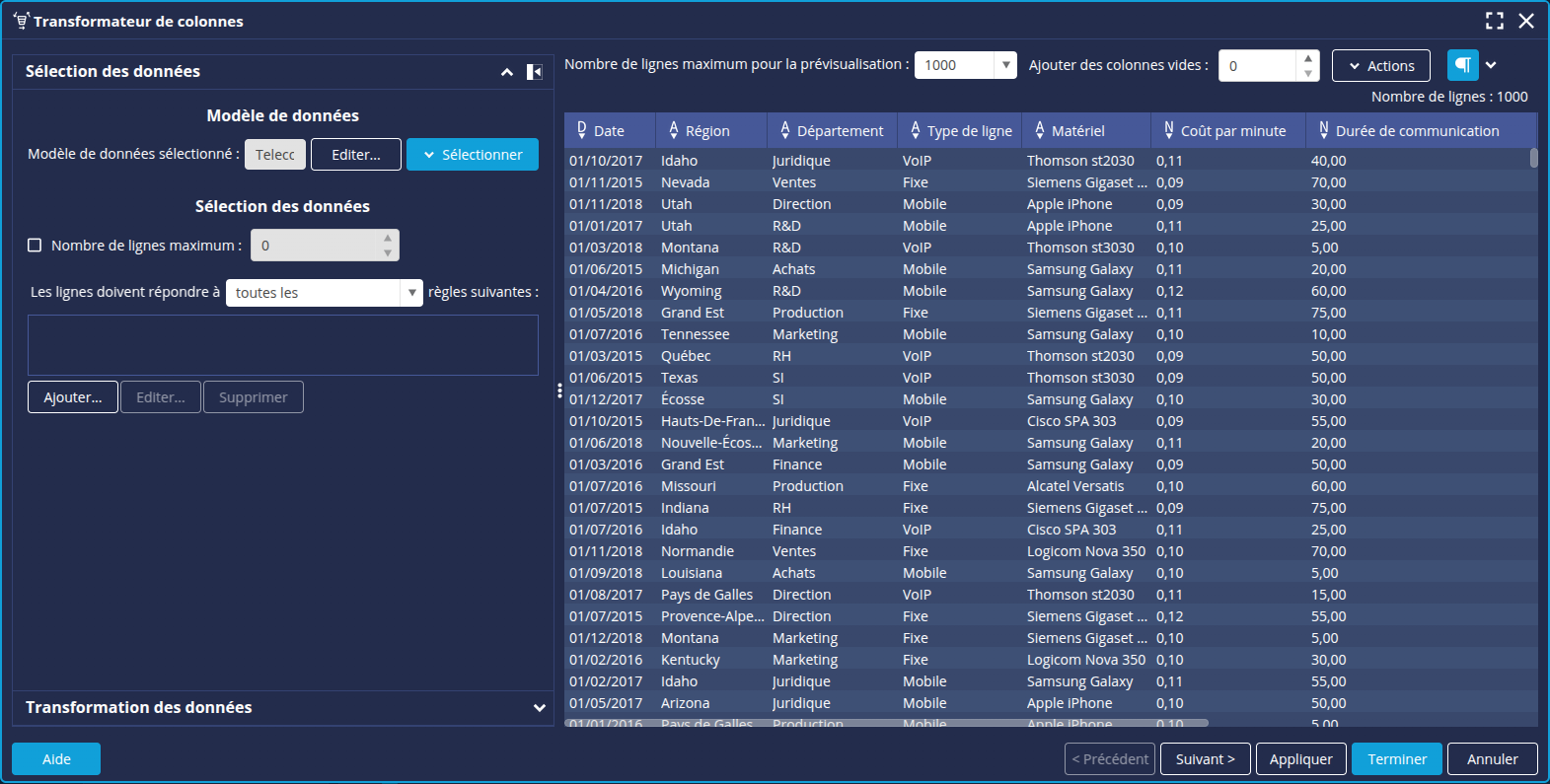1550x784 pixels.
Task: Open the preview max rows dropdown
Action: coord(1005,65)
